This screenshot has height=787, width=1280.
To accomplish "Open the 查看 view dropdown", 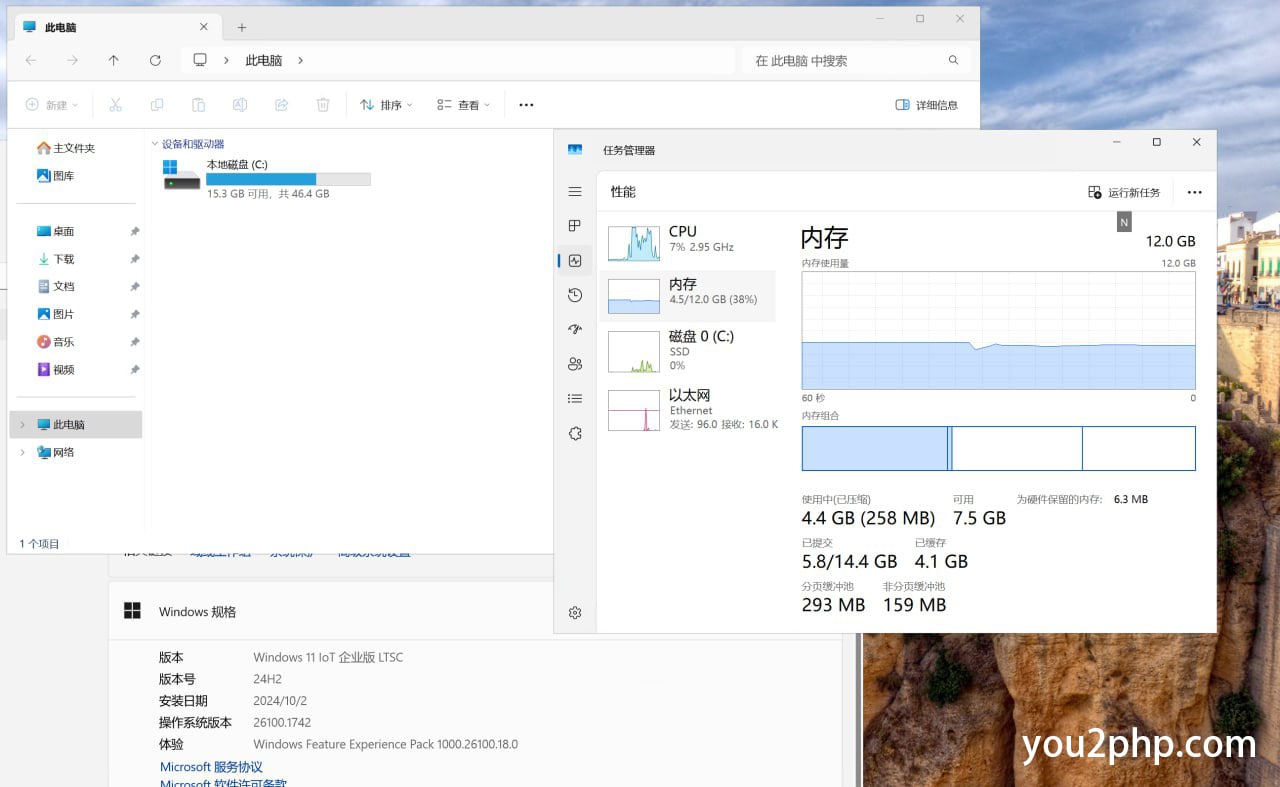I will [x=463, y=105].
